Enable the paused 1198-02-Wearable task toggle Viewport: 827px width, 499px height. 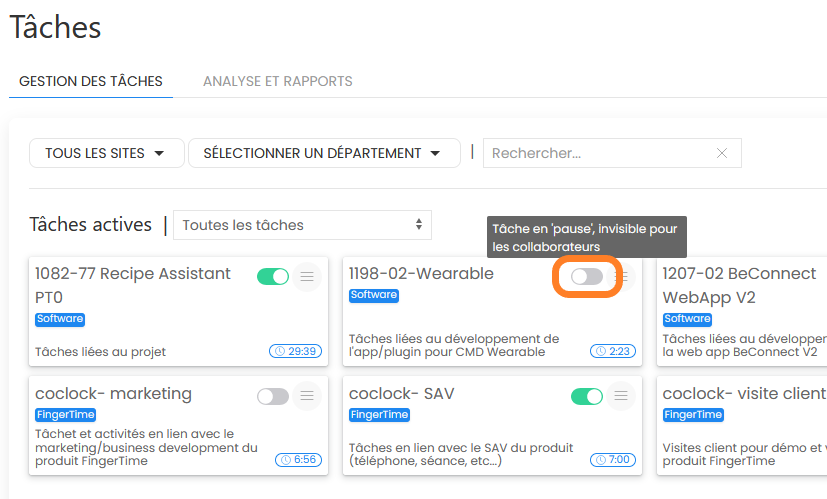tap(587, 277)
